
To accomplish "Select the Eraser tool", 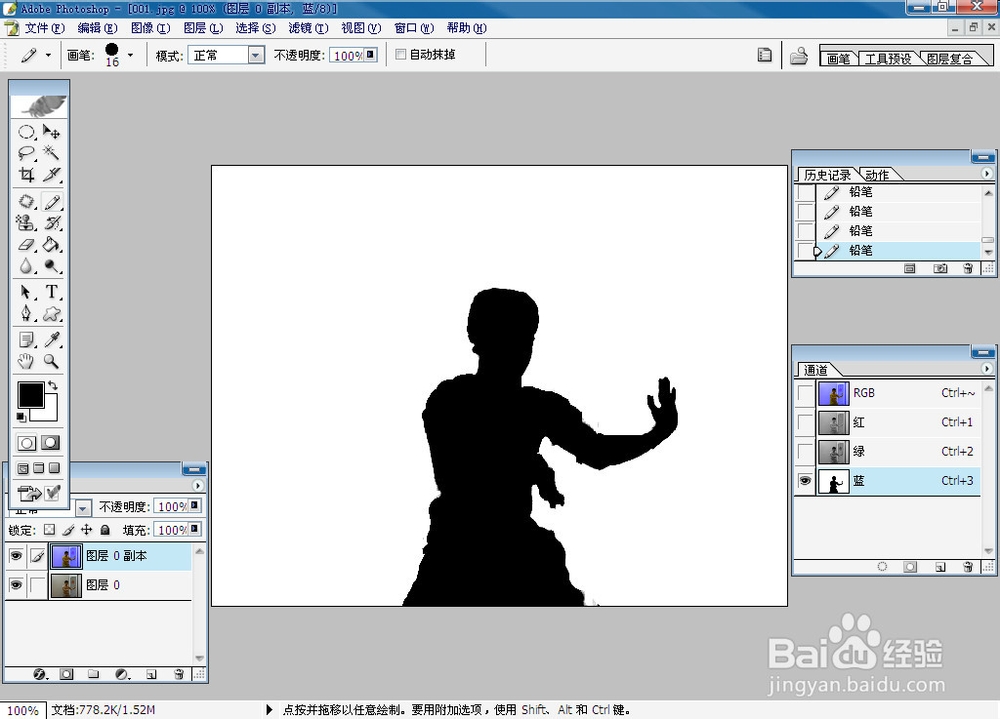I will point(26,244).
